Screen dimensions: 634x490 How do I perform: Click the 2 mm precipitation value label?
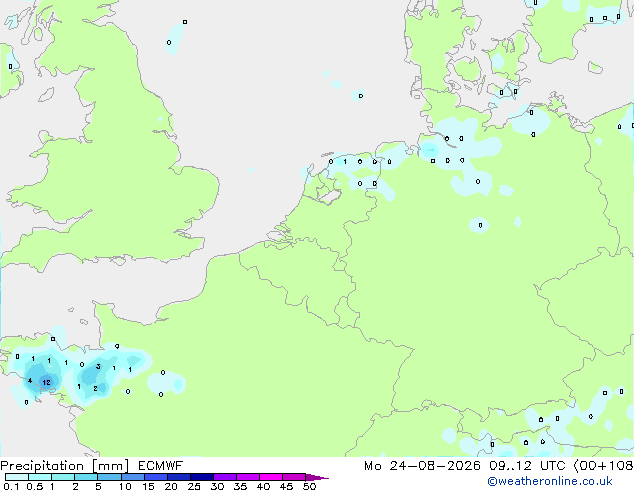click(x=95, y=389)
